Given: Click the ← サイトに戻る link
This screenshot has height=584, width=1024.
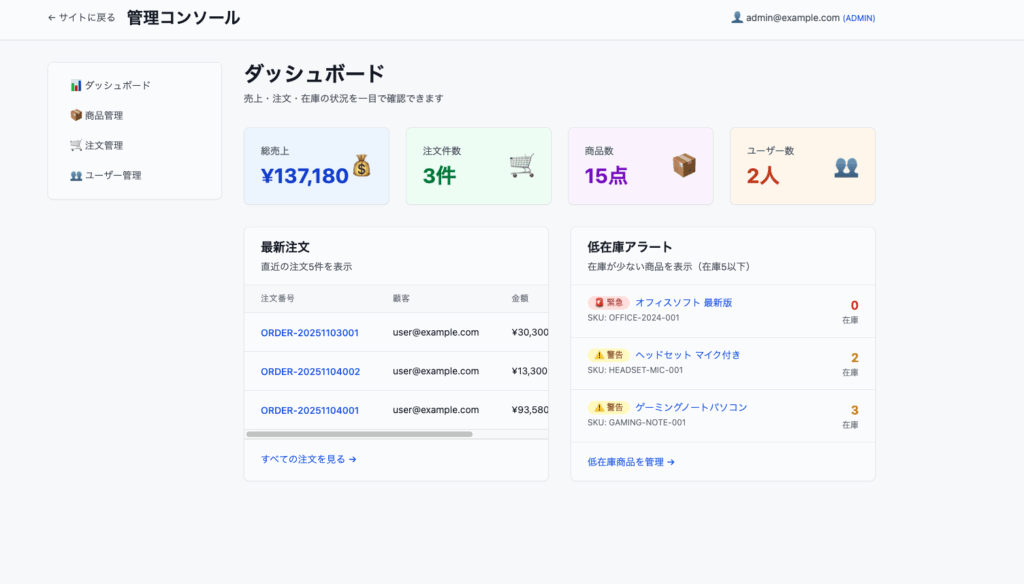Looking at the screenshot, I should (81, 18).
